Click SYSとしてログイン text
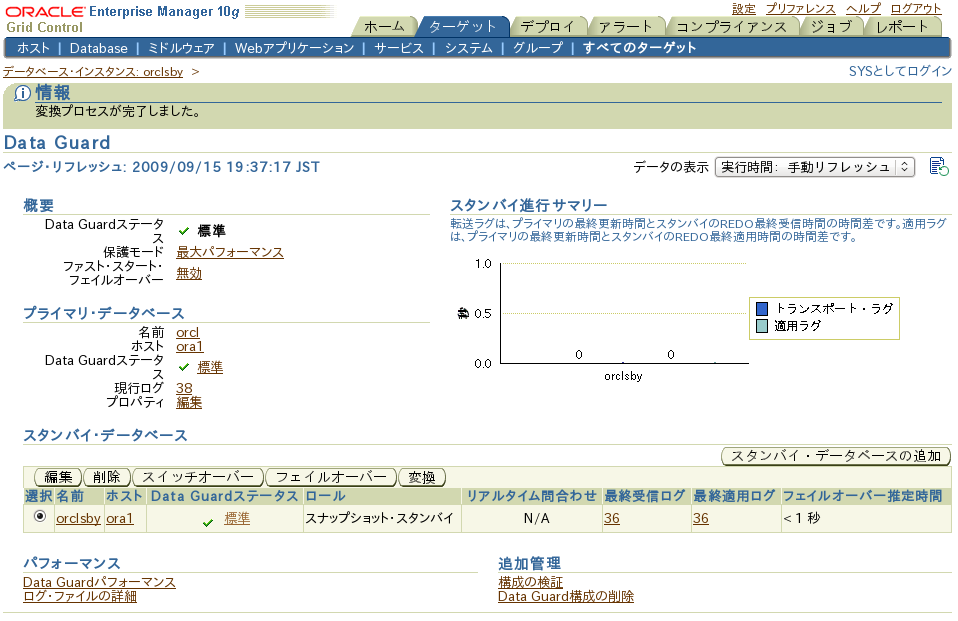Screen dimensions: 958x621 [900, 72]
